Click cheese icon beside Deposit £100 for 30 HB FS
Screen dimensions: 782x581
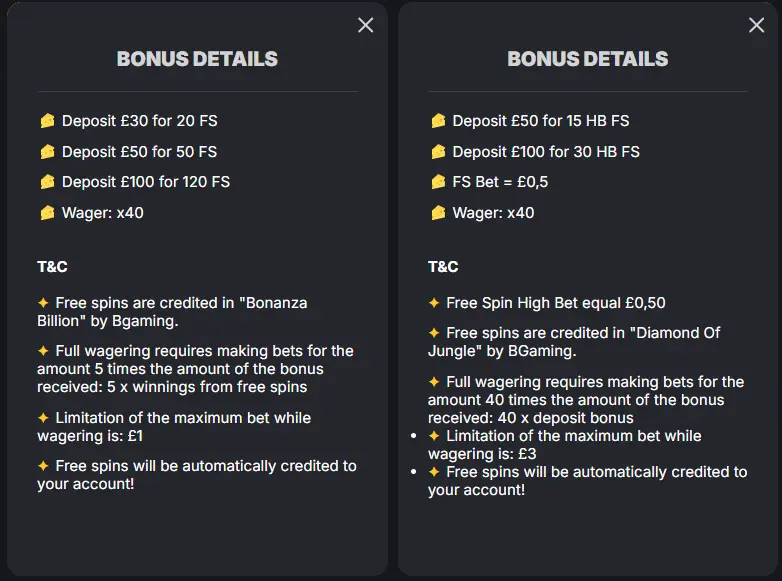(x=438, y=152)
